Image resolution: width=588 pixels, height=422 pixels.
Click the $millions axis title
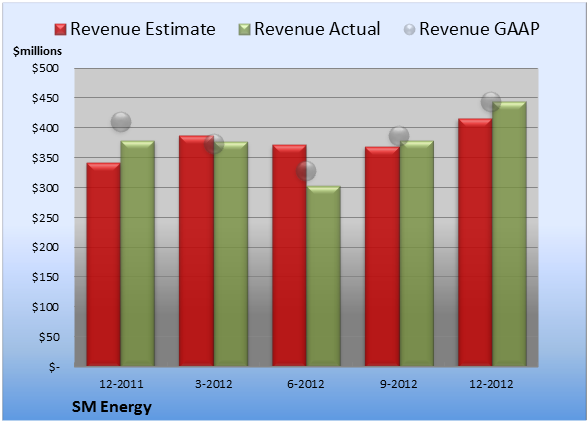click(x=37, y=51)
